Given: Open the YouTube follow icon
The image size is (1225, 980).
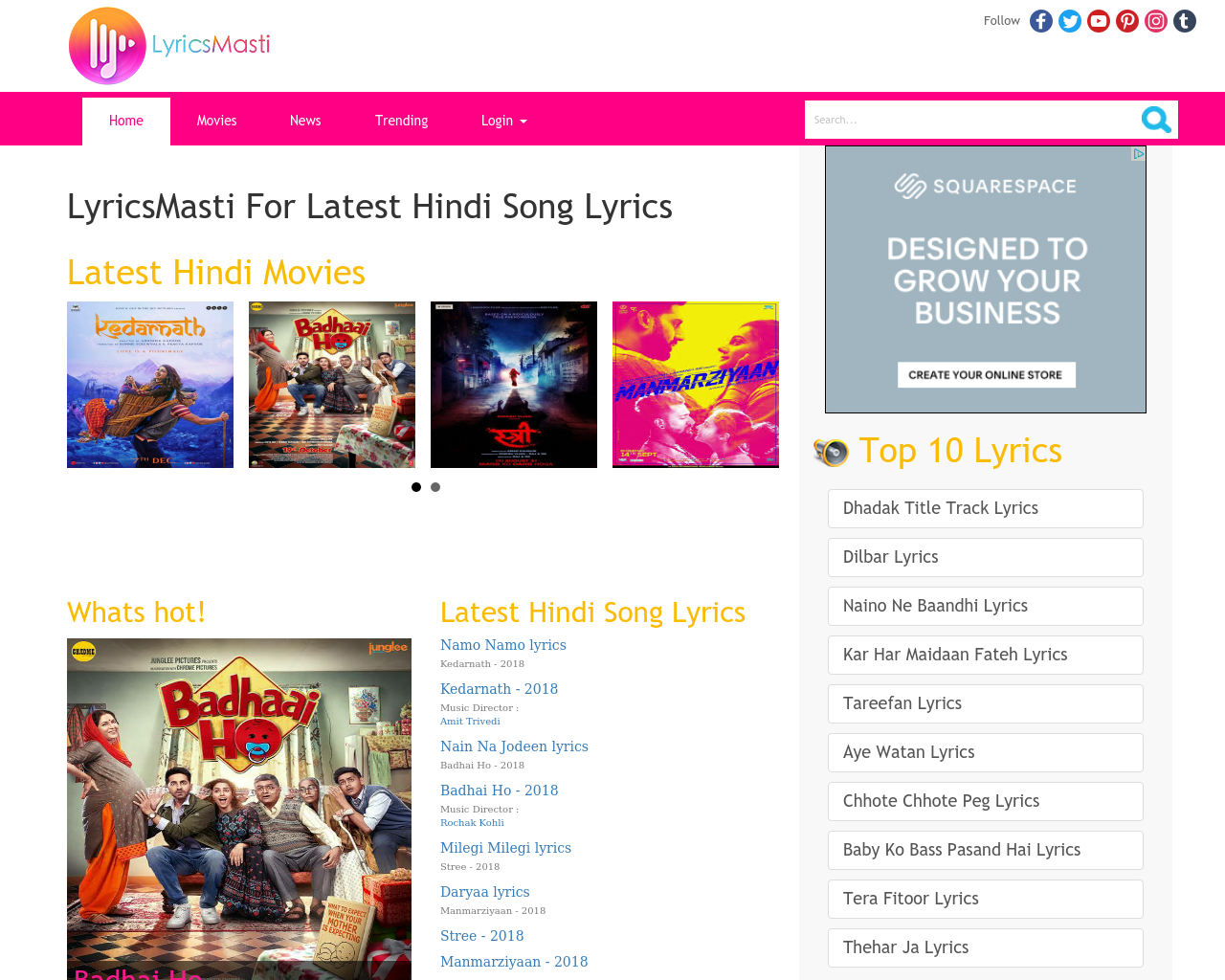Looking at the screenshot, I should [x=1099, y=21].
